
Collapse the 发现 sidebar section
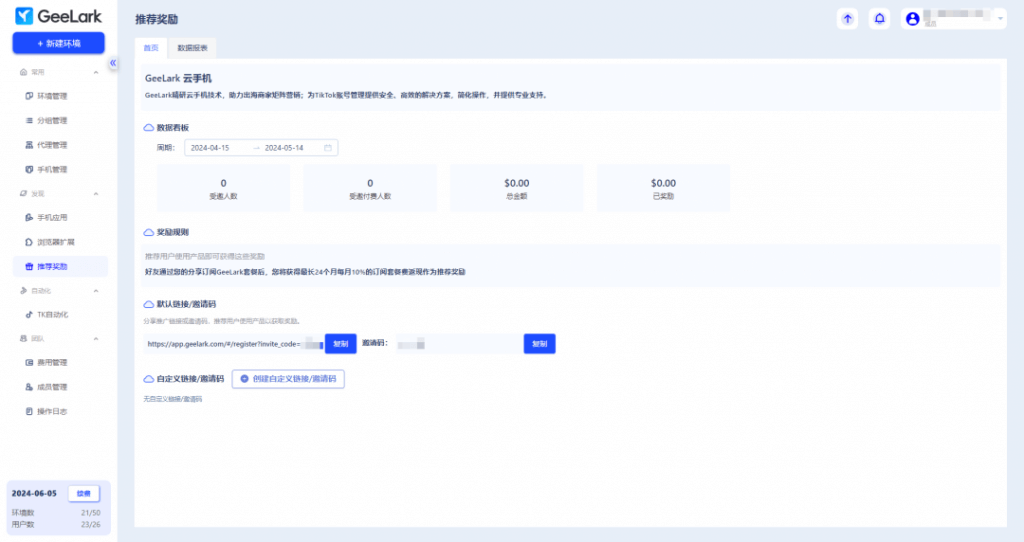[96, 193]
